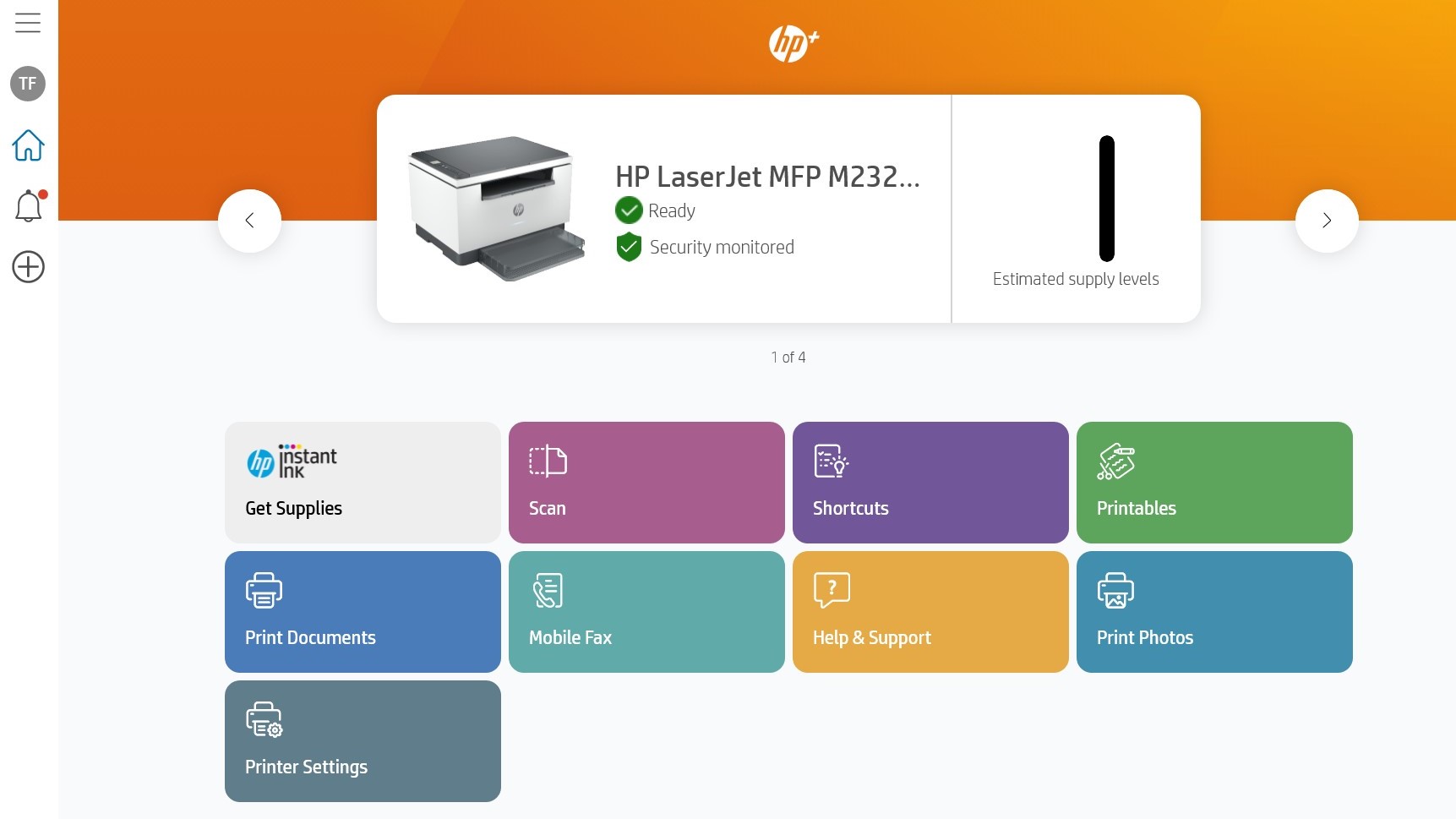This screenshot has width=1456, height=819.
Task: Open the Print Documents tile
Action: pyautogui.click(x=363, y=612)
